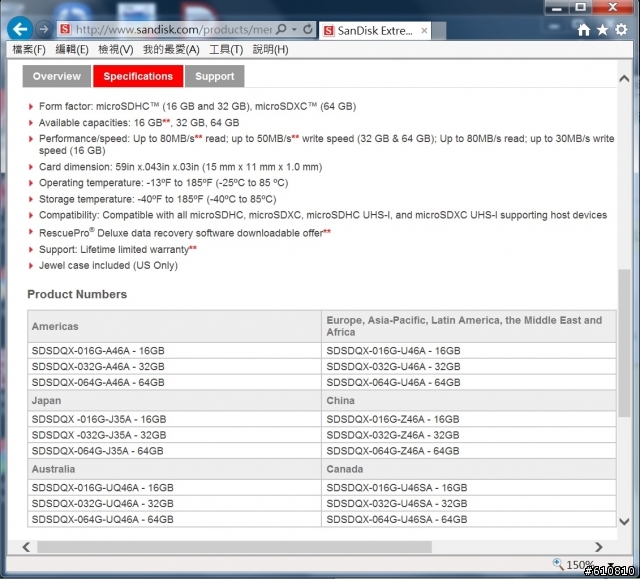This screenshot has width=640, height=579.
Task: Open Favorites with the star icon
Action: 602,29
